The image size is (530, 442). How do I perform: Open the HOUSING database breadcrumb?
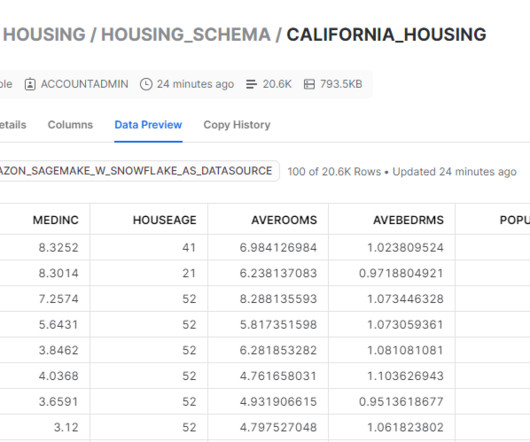[44, 34]
